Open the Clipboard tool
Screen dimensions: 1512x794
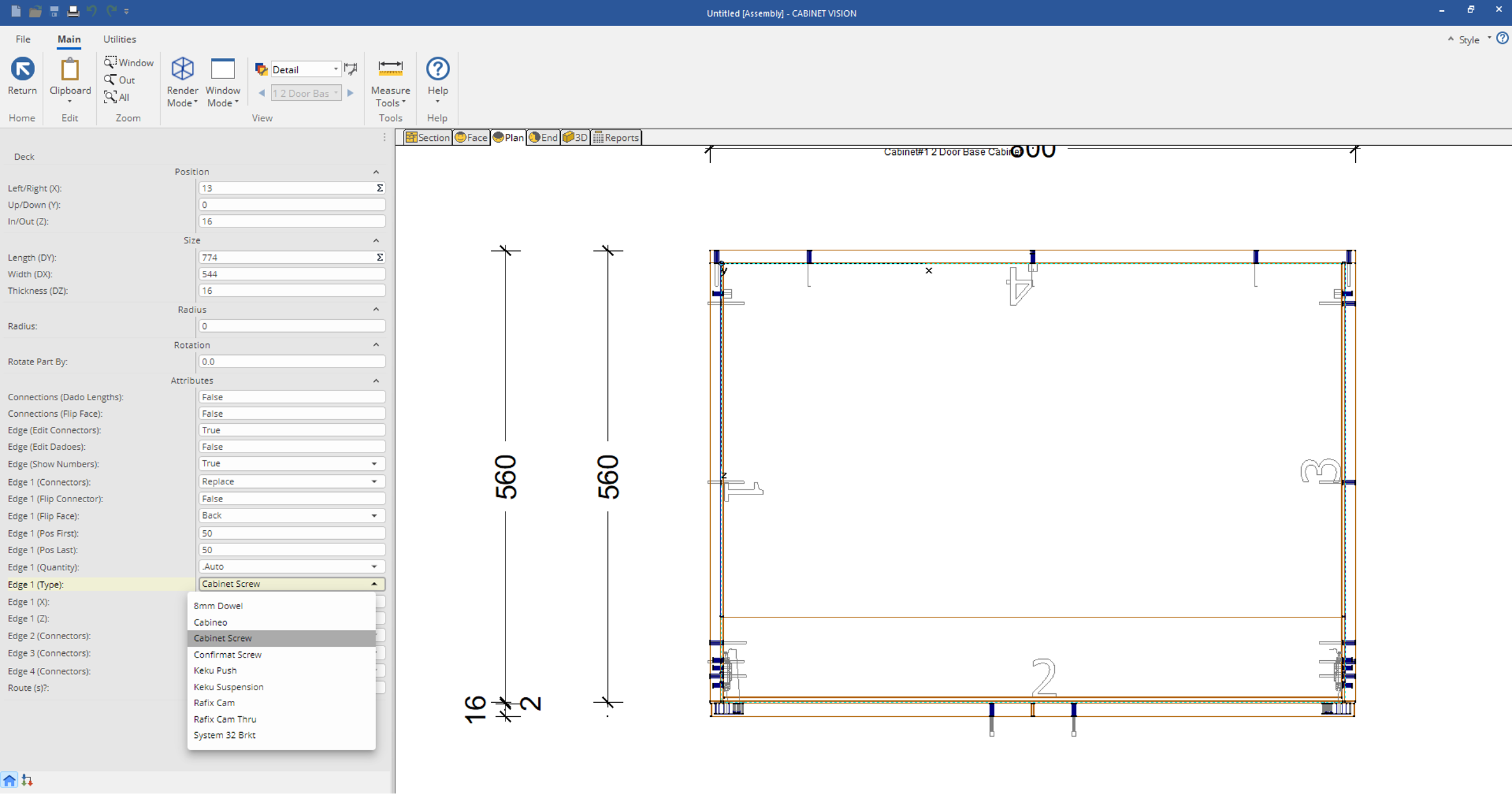coord(69,70)
